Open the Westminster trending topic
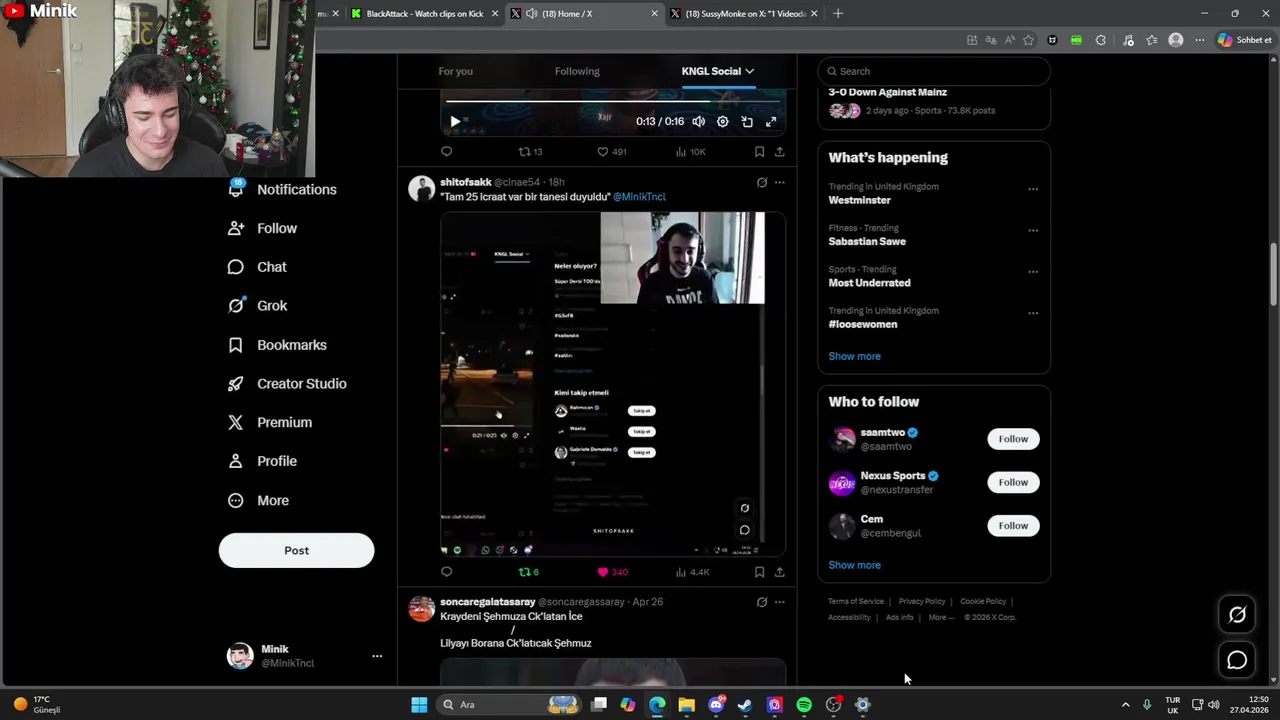Screen dimensions: 1280x720 click(859, 200)
